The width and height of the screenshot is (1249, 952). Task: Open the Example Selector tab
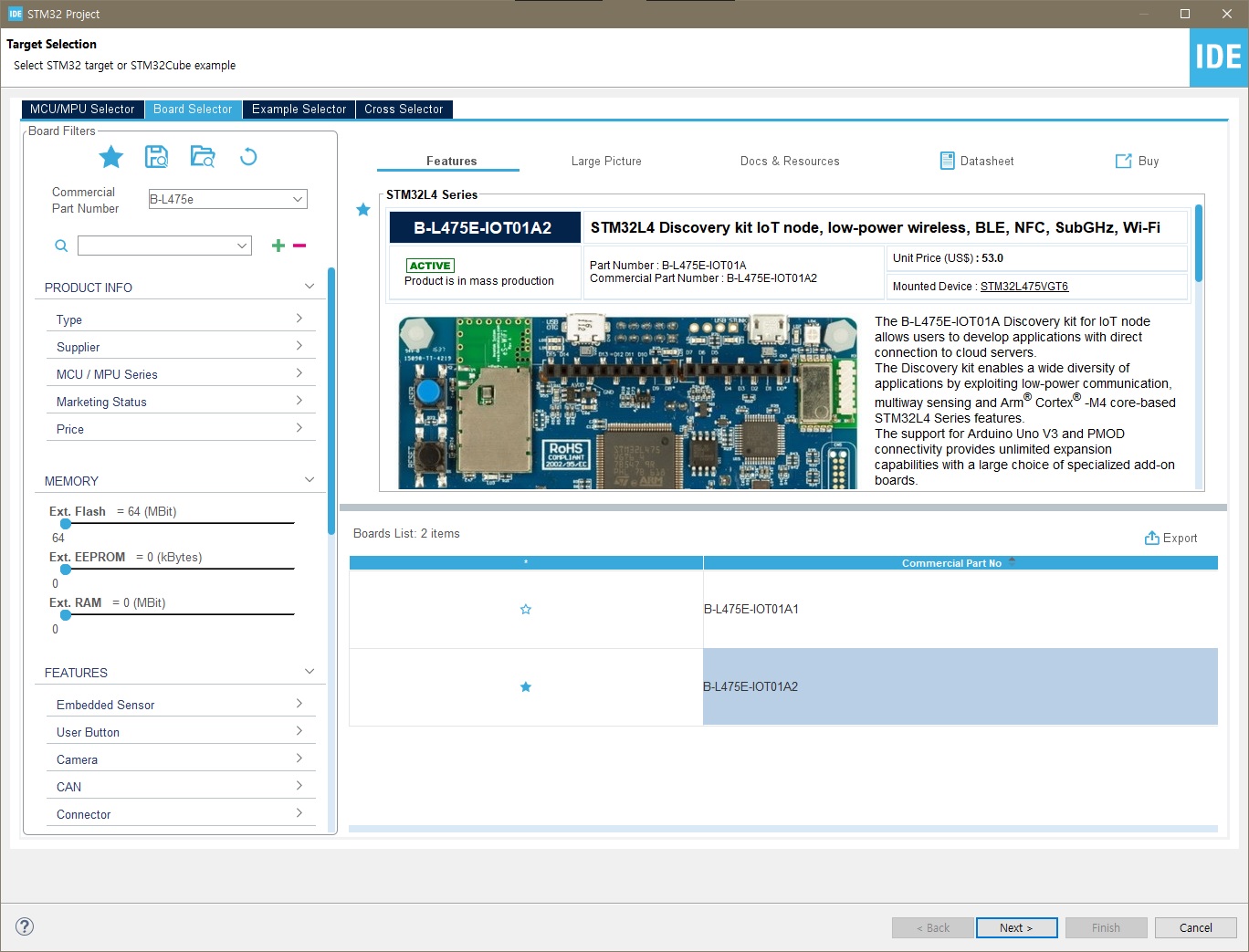click(x=299, y=109)
